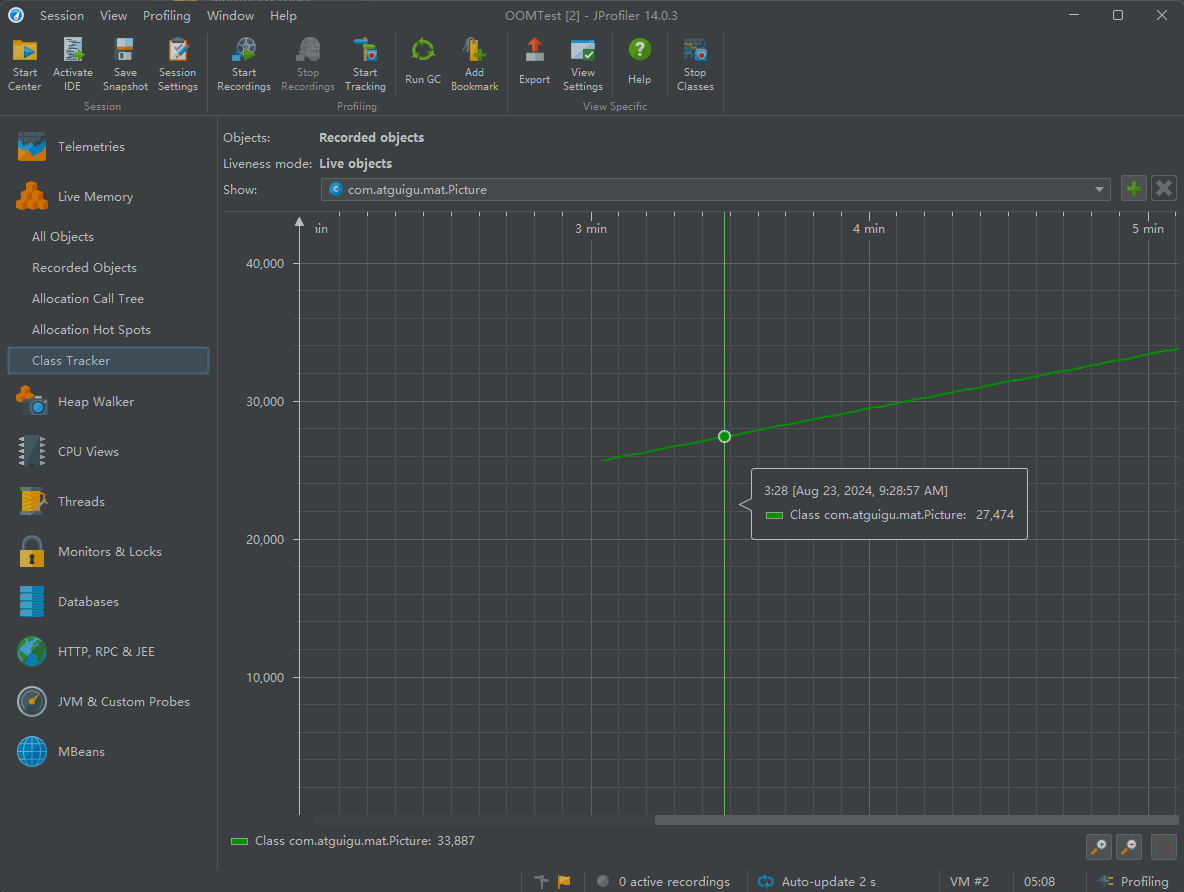Viewport: 1184px width, 892px height.
Task: Click the pin icon in status bar
Action: click(x=541, y=881)
